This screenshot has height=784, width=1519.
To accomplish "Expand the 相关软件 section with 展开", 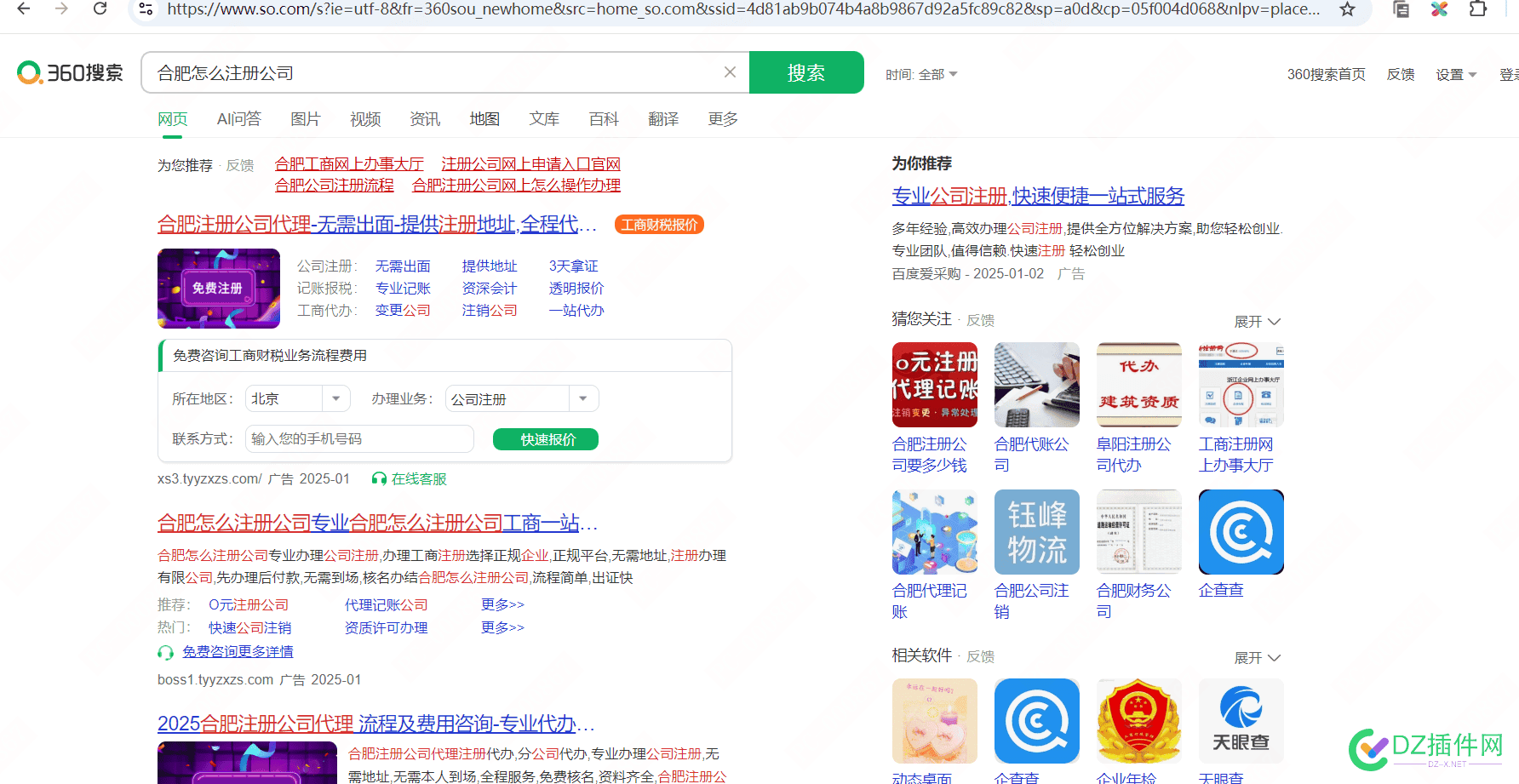I will tap(1258, 658).
